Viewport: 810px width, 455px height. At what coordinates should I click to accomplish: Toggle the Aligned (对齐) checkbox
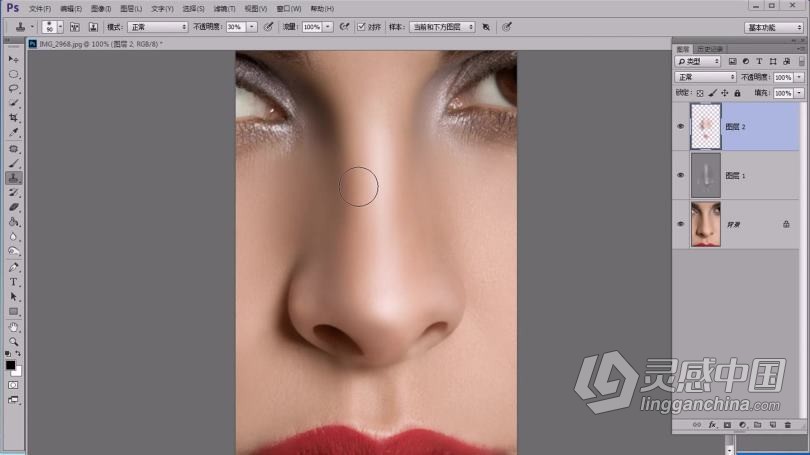tap(361, 27)
